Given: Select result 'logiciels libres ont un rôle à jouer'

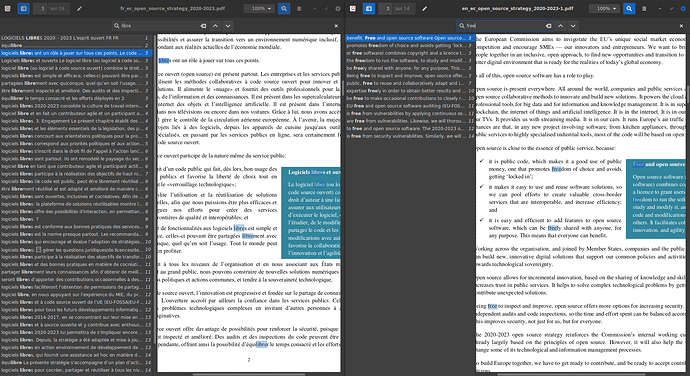Looking at the screenshot, I should point(76,53).
